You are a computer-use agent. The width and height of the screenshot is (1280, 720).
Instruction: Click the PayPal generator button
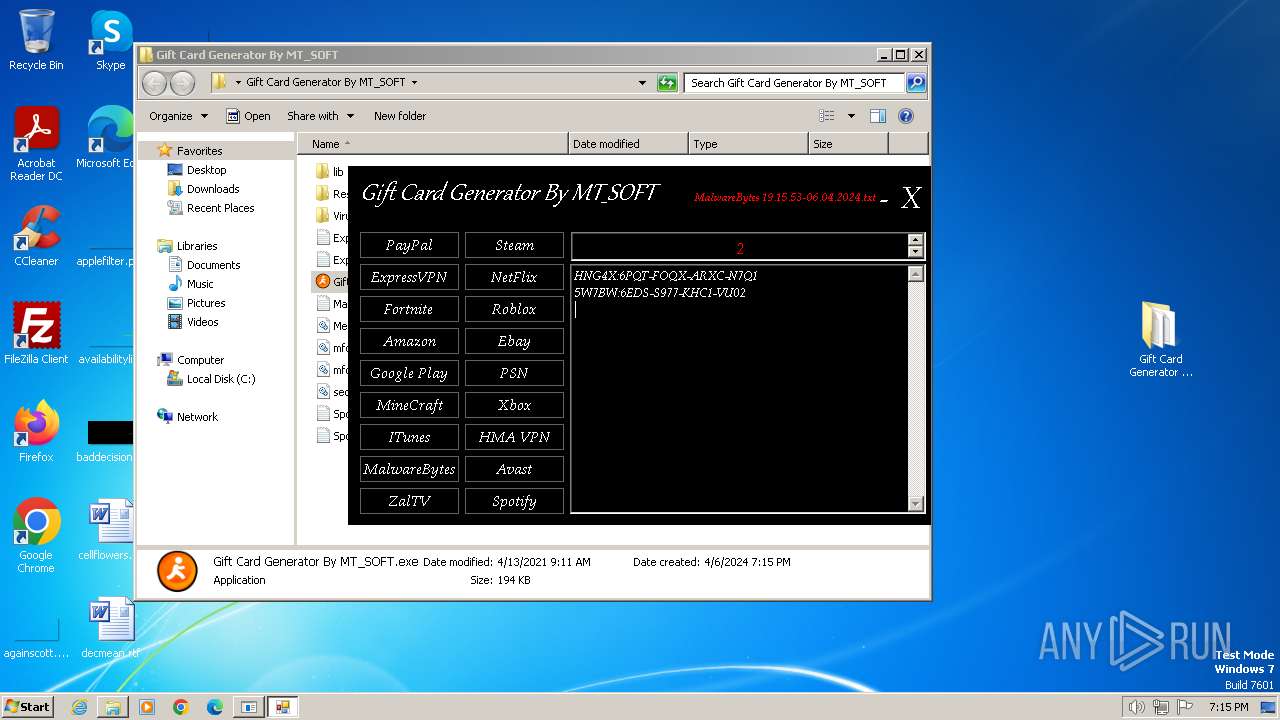point(409,245)
